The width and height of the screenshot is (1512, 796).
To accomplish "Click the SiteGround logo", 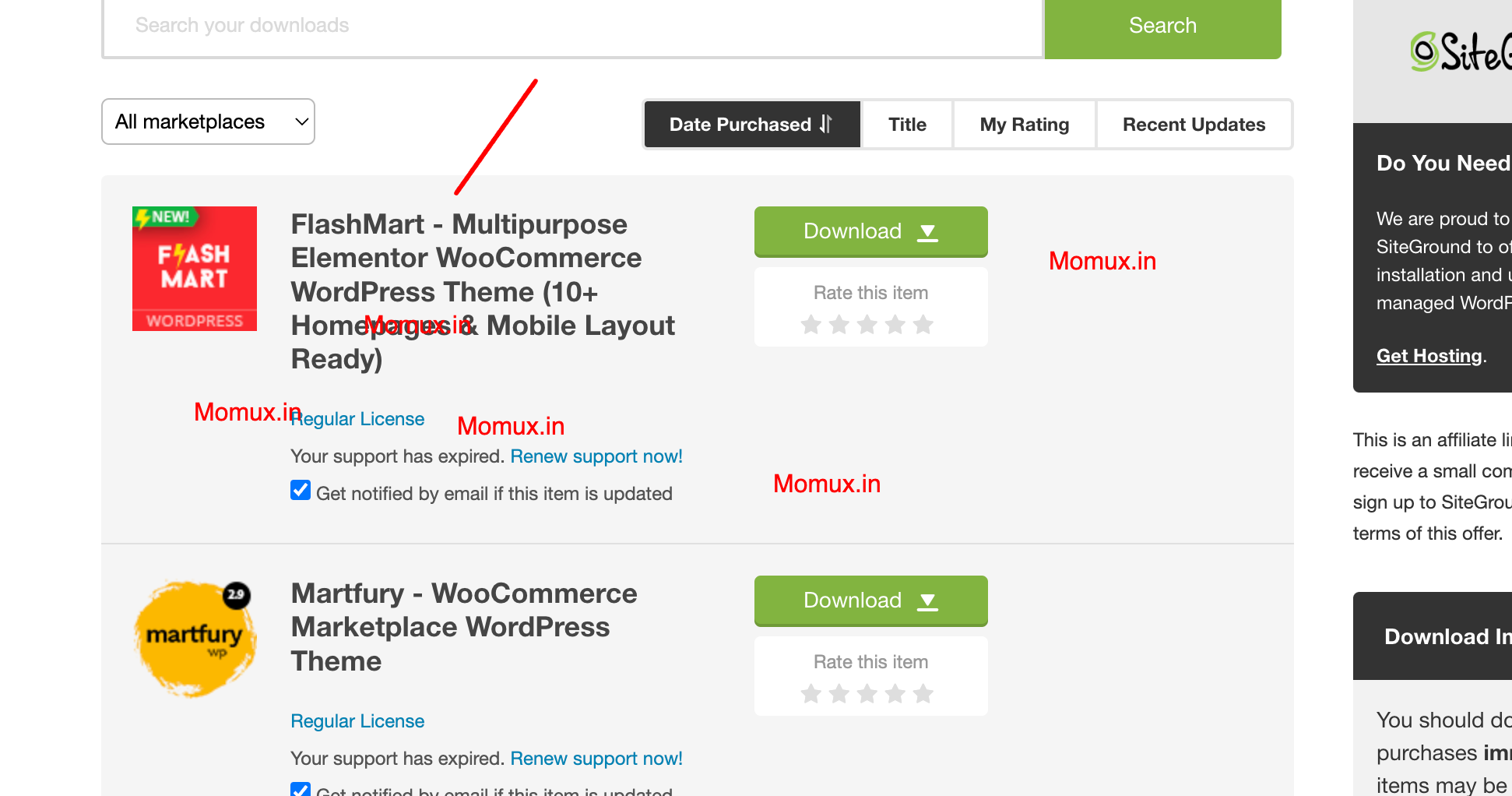I will click(x=1460, y=52).
